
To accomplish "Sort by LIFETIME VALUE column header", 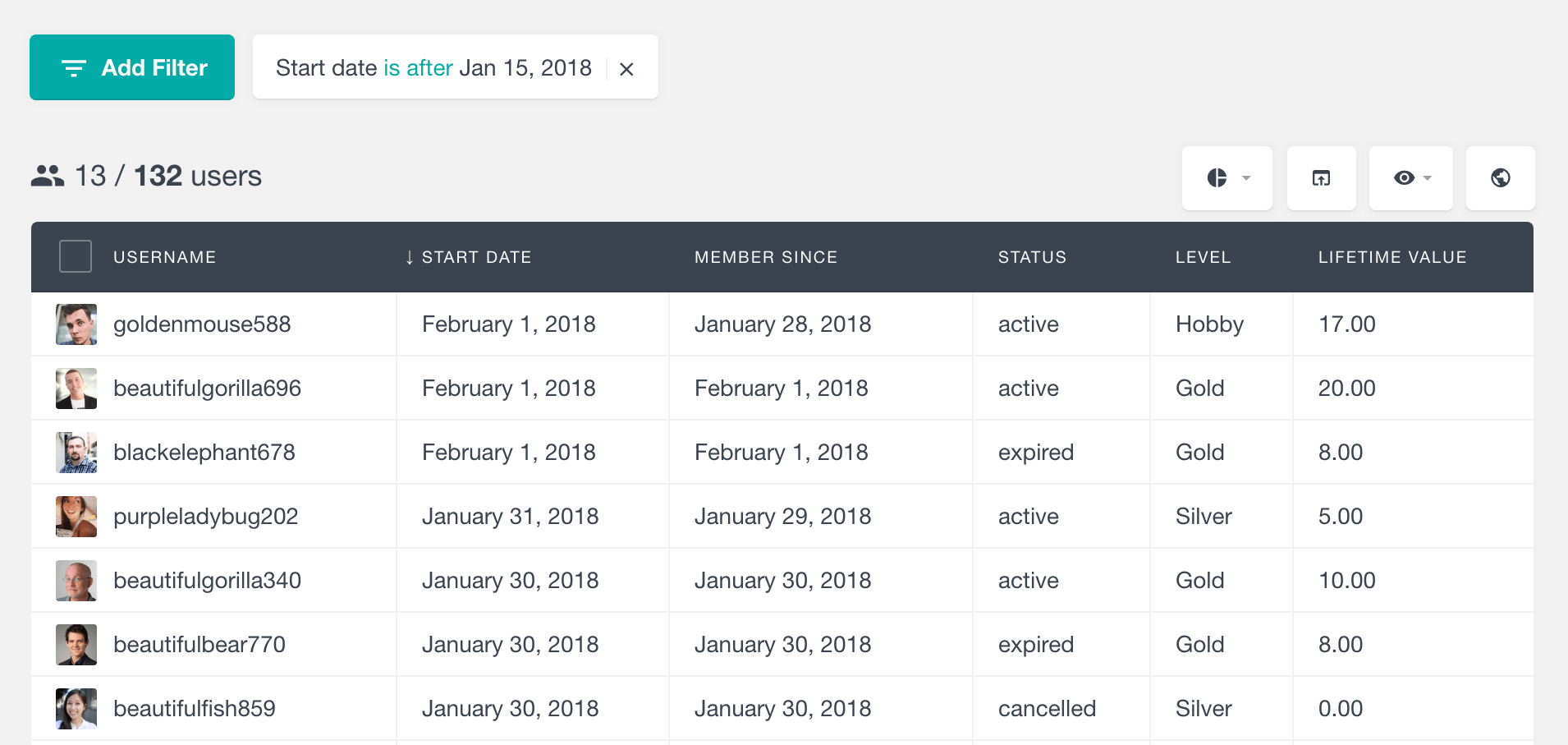I will [x=1392, y=257].
